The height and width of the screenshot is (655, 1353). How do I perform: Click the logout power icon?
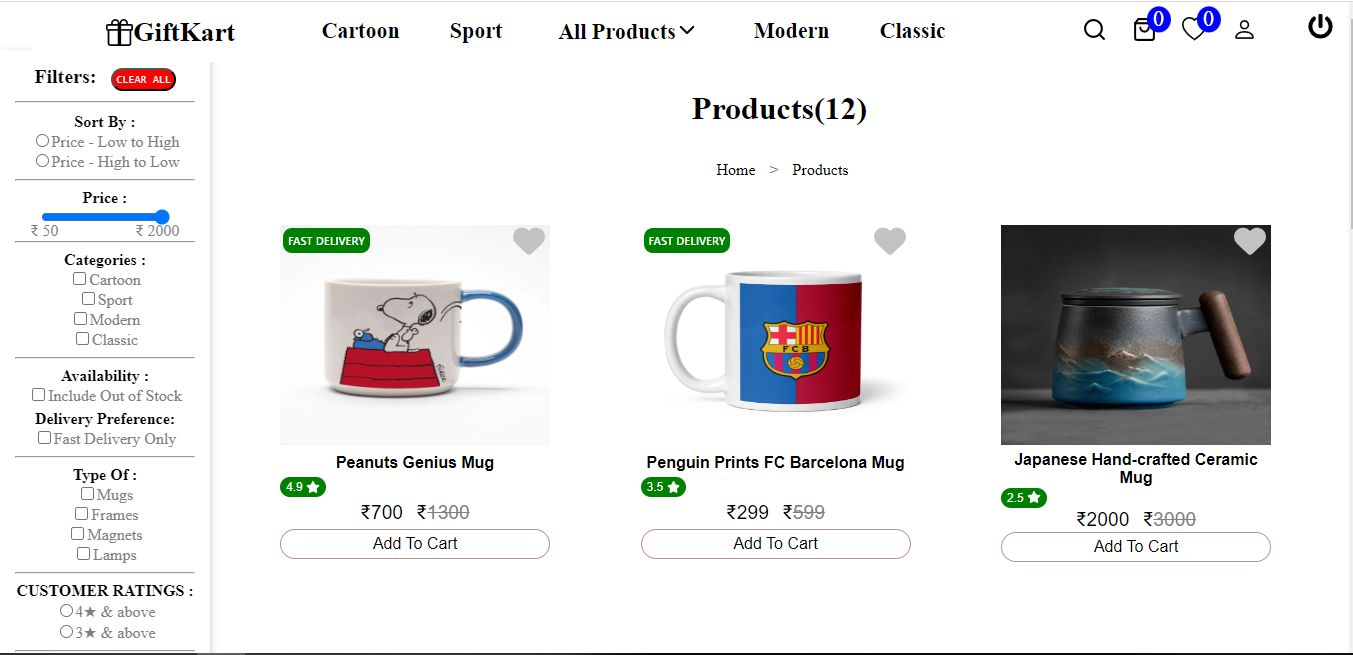coord(1319,27)
